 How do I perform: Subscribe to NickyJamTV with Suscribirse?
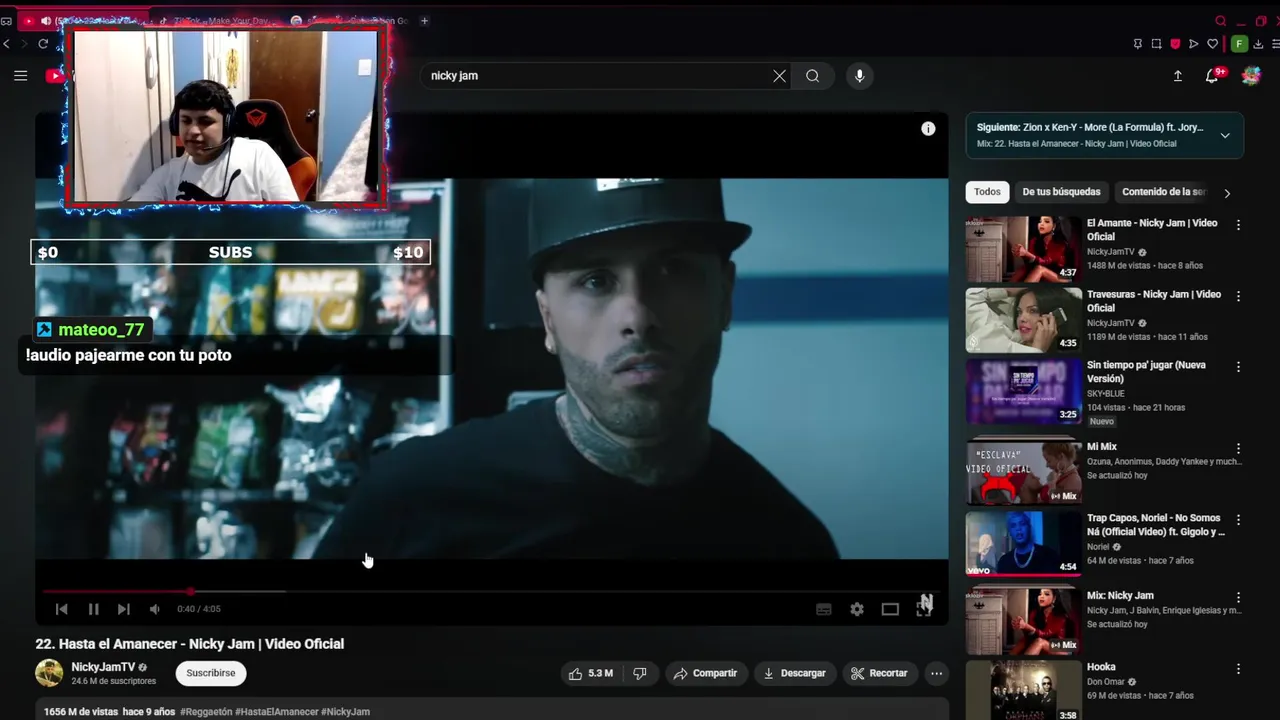(211, 673)
